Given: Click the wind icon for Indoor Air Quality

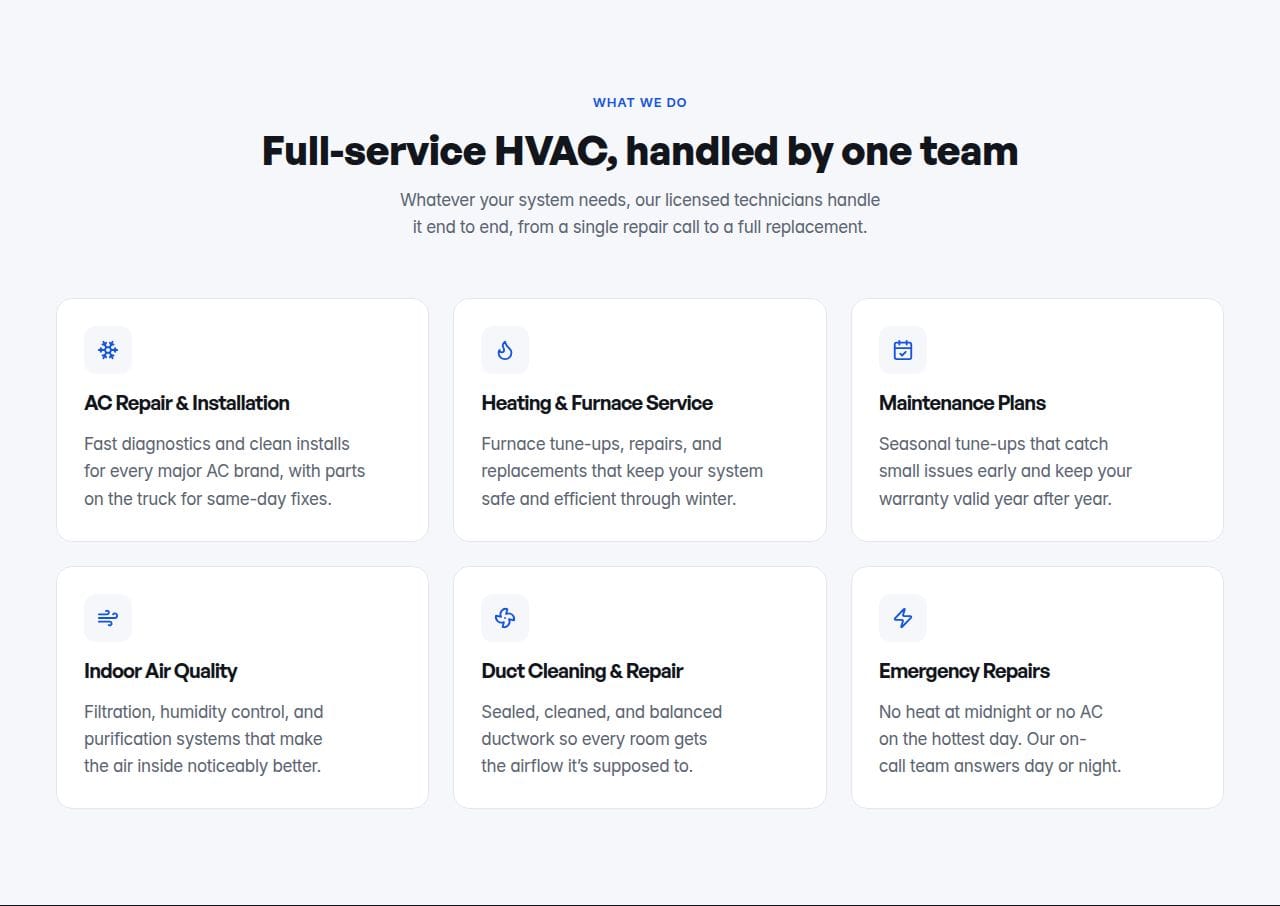Looking at the screenshot, I should point(108,618).
